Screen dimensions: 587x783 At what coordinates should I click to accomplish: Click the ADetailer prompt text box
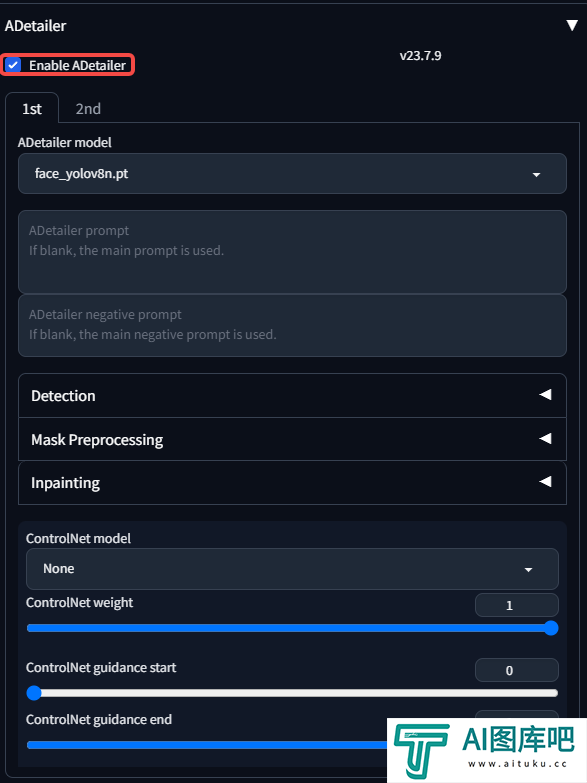click(x=292, y=252)
